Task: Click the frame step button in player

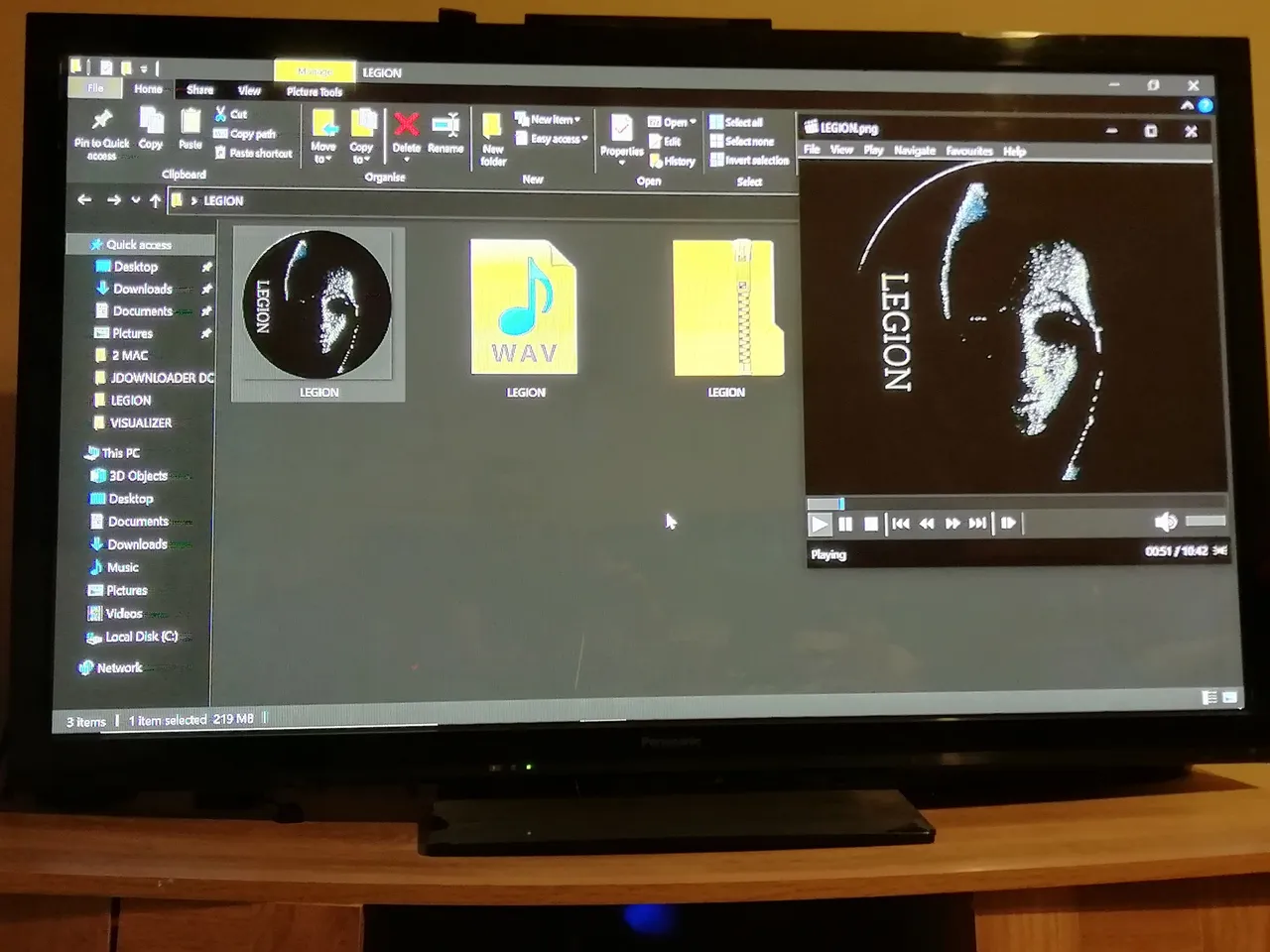Action: tap(1008, 524)
